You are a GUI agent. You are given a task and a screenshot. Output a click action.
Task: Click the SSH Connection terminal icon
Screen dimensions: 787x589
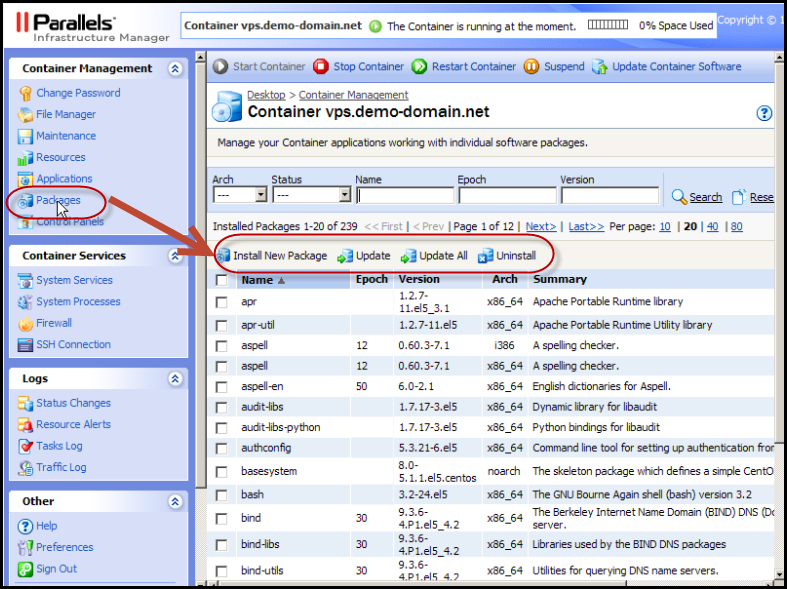(25, 345)
